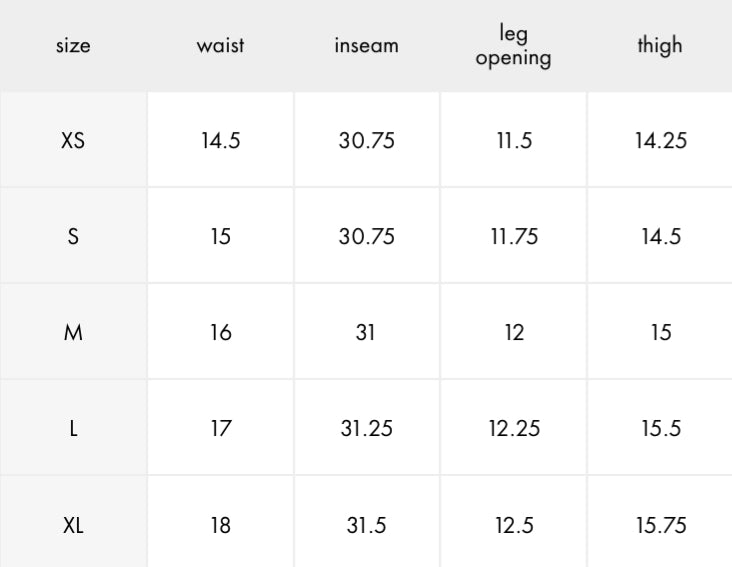
Task: Click the XL thigh value 15.75
Action: [x=660, y=527]
